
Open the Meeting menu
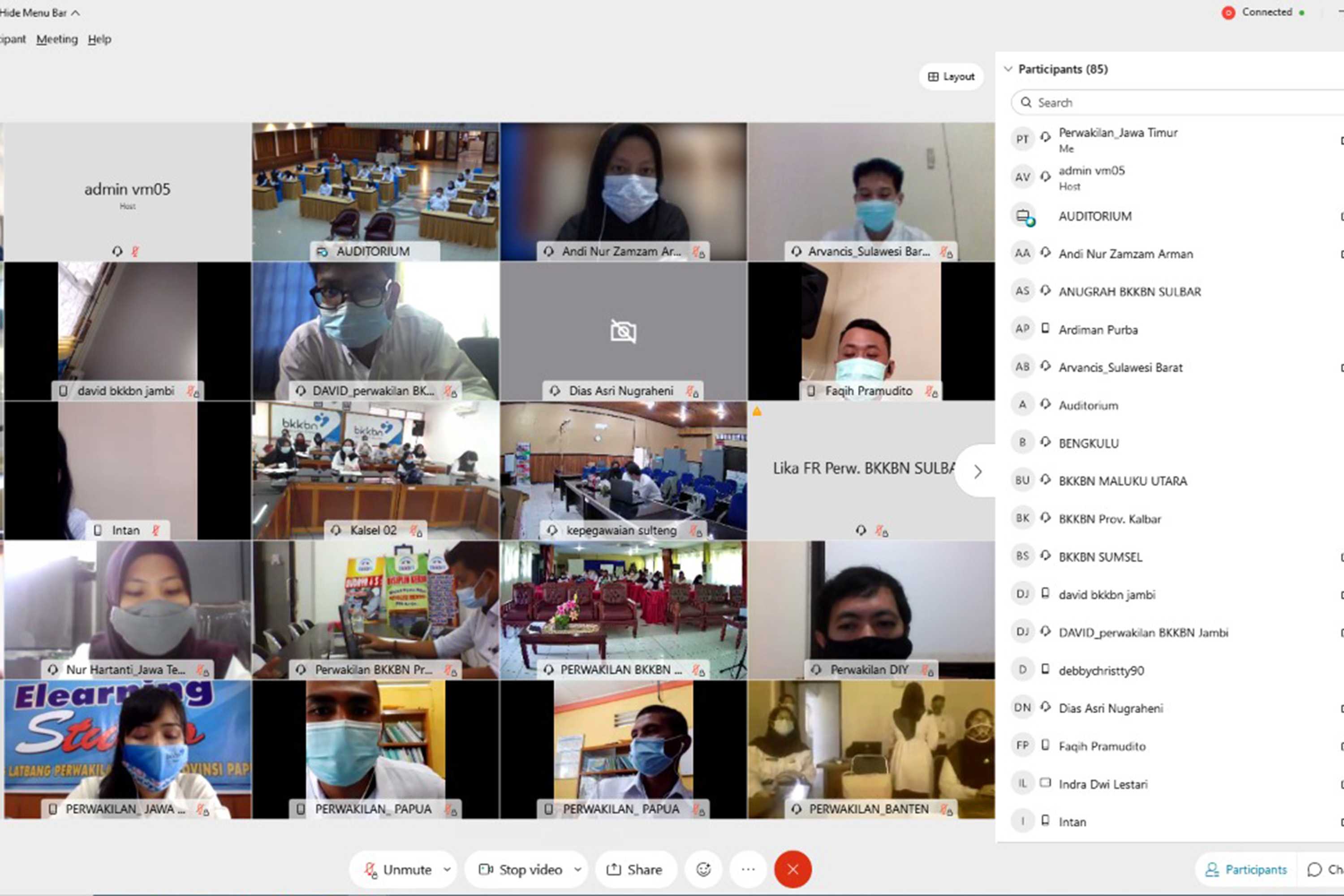point(57,39)
